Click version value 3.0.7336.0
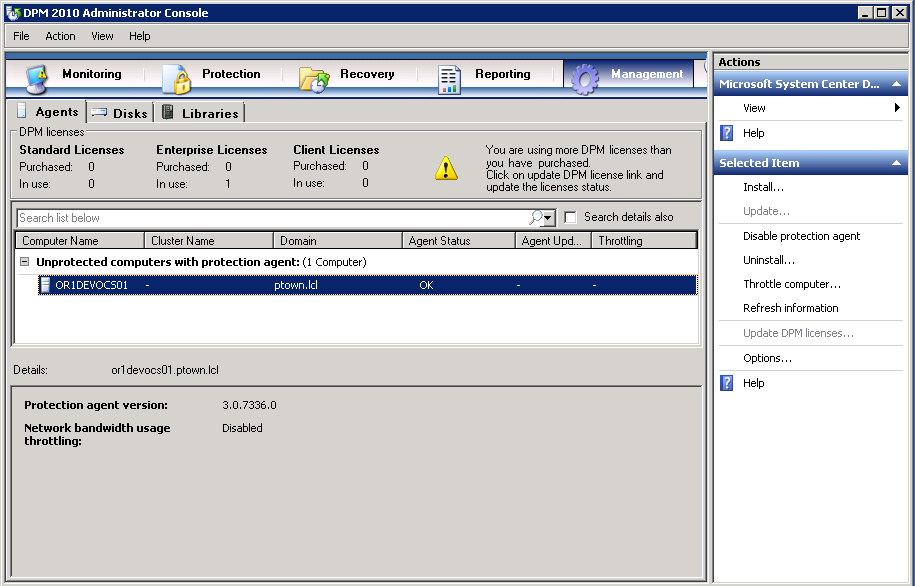915x586 pixels. tap(249, 404)
